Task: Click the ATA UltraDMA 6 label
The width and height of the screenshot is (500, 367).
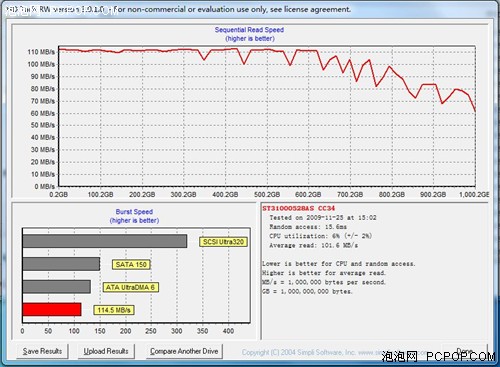Action: click(x=130, y=287)
